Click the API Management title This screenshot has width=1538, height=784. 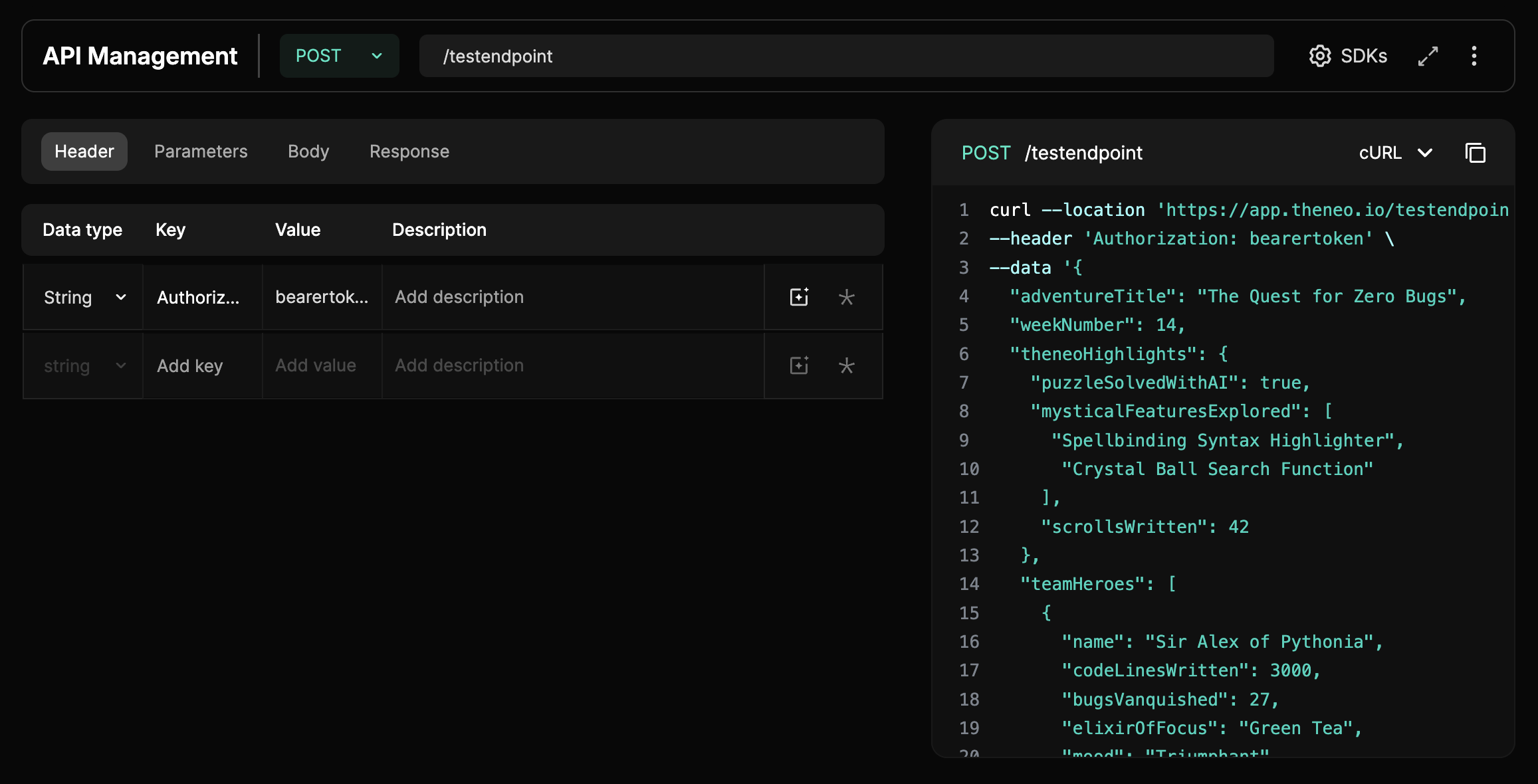[140, 56]
